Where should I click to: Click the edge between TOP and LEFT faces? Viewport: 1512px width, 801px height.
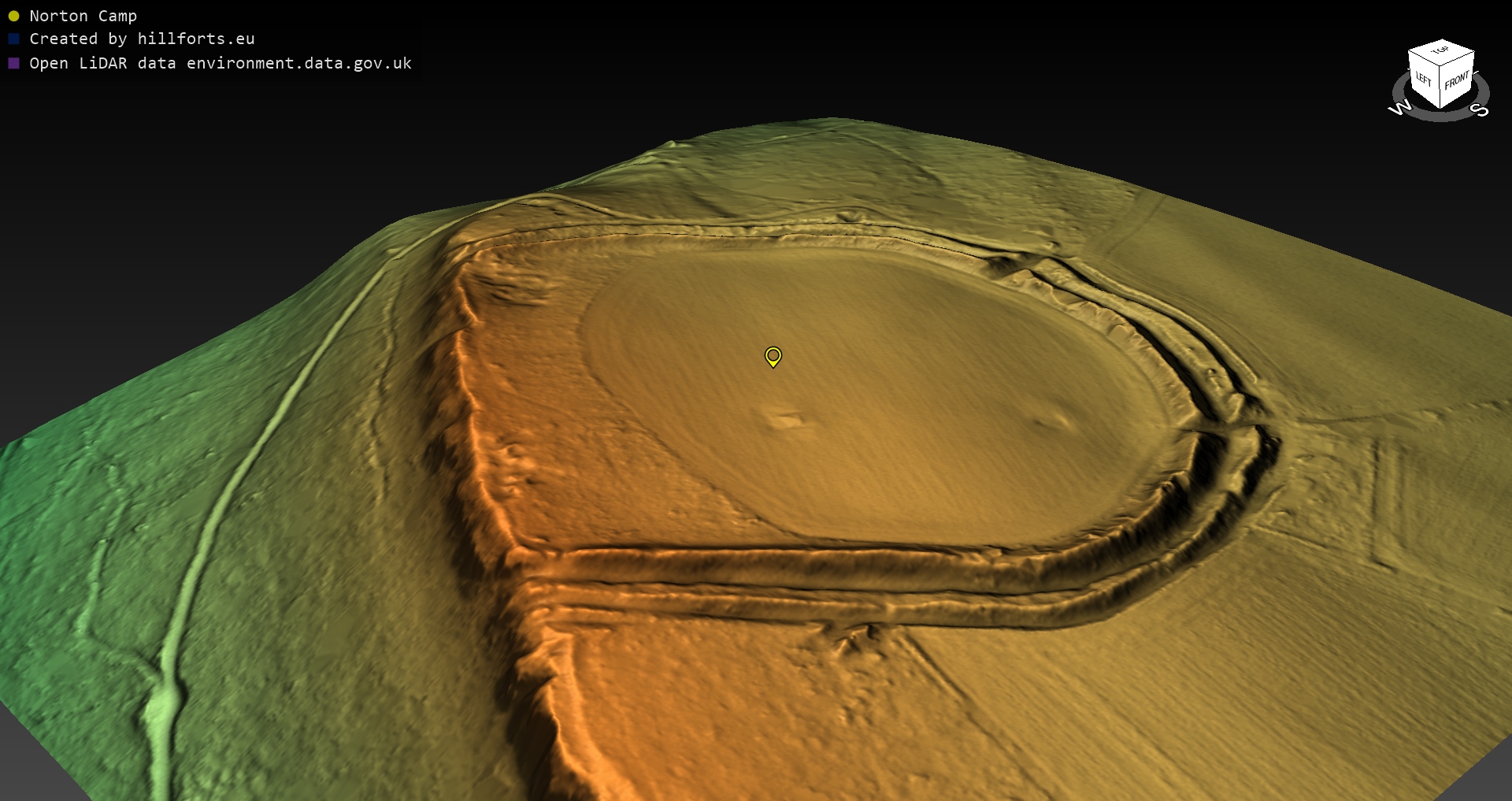[x=1424, y=58]
